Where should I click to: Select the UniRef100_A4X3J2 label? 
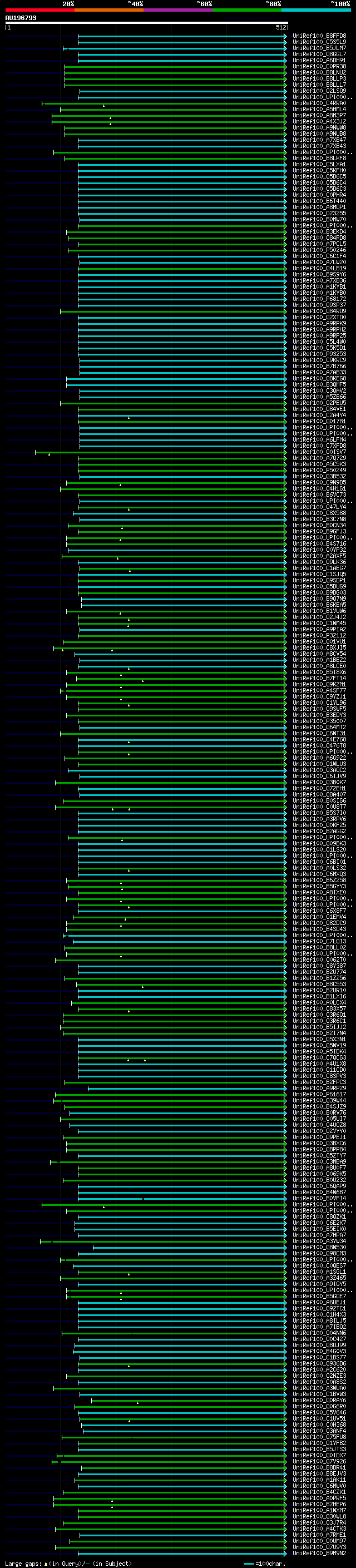[x=319, y=122]
